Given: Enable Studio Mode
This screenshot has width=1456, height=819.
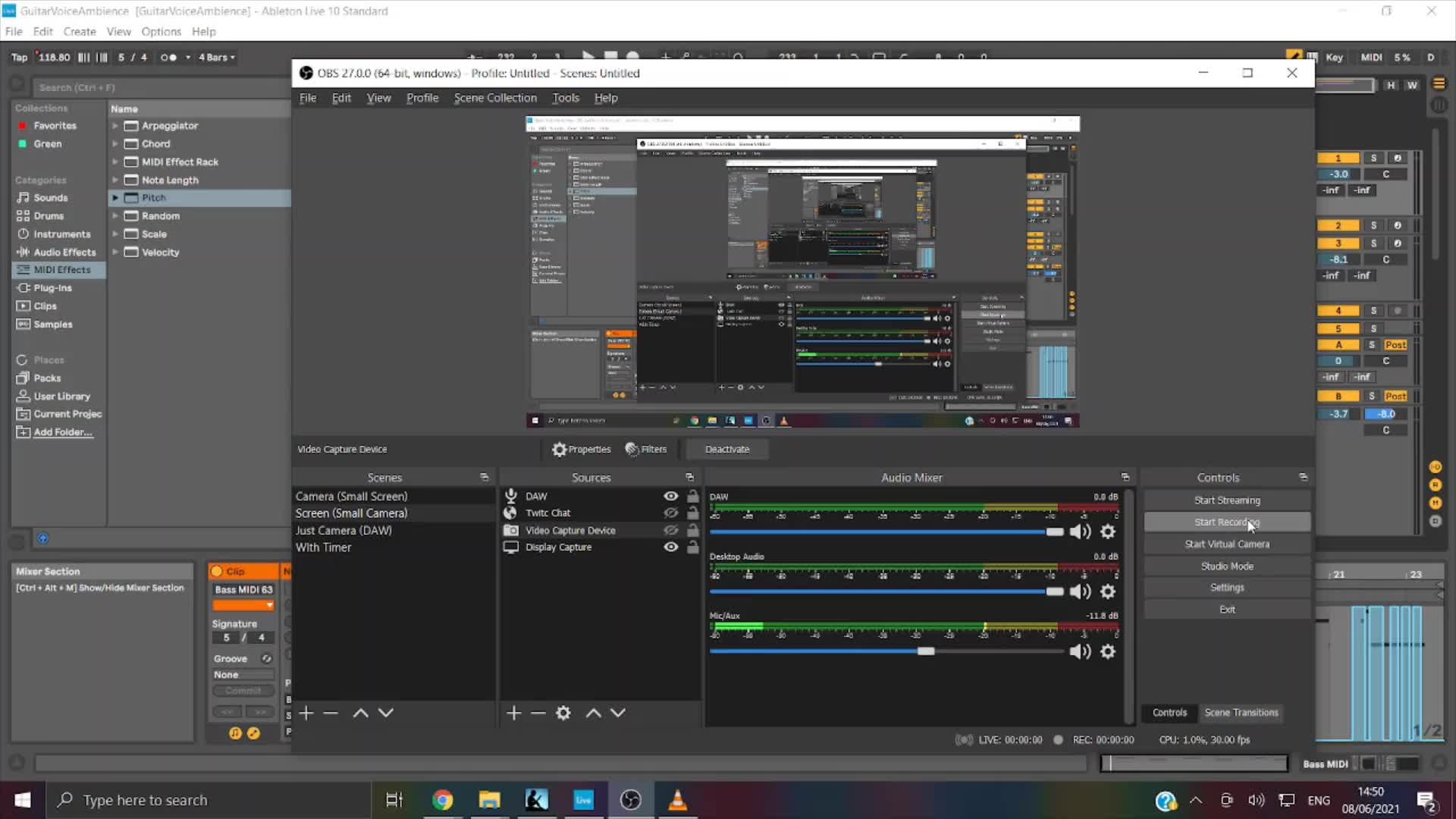Looking at the screenshot, I should tap(1227, 566).
